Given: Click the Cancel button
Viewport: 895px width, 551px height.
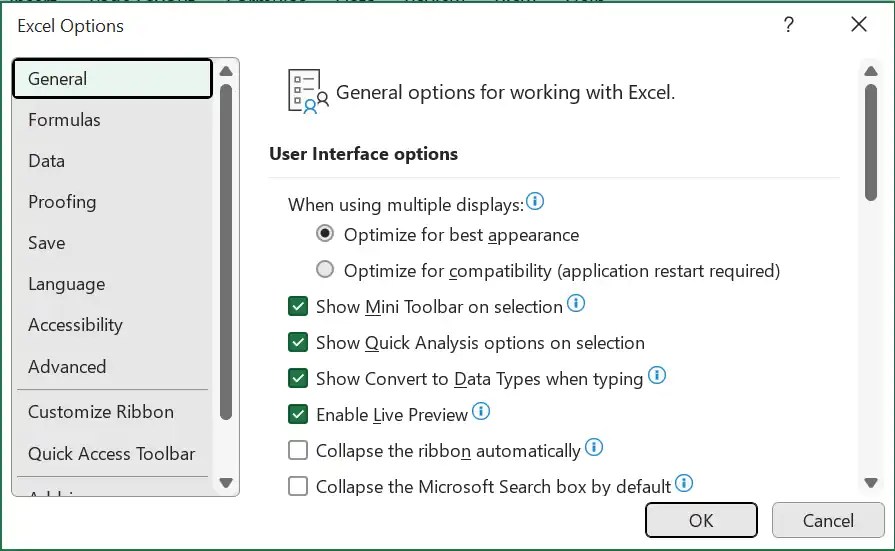Looking at the screenshot, I should [828, 520].
